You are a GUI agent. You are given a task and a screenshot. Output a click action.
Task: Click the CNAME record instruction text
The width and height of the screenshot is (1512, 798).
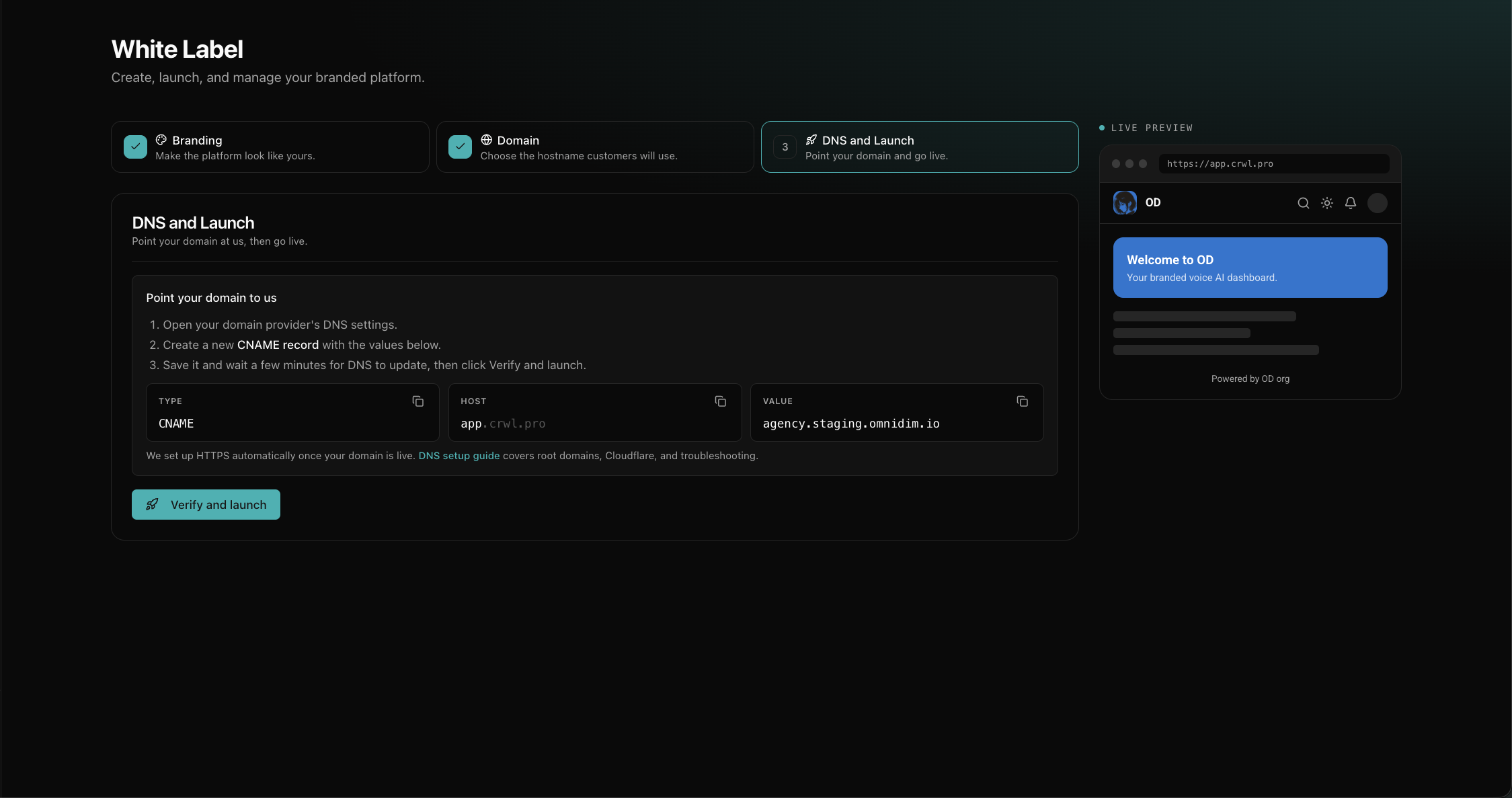pos(278,345)
